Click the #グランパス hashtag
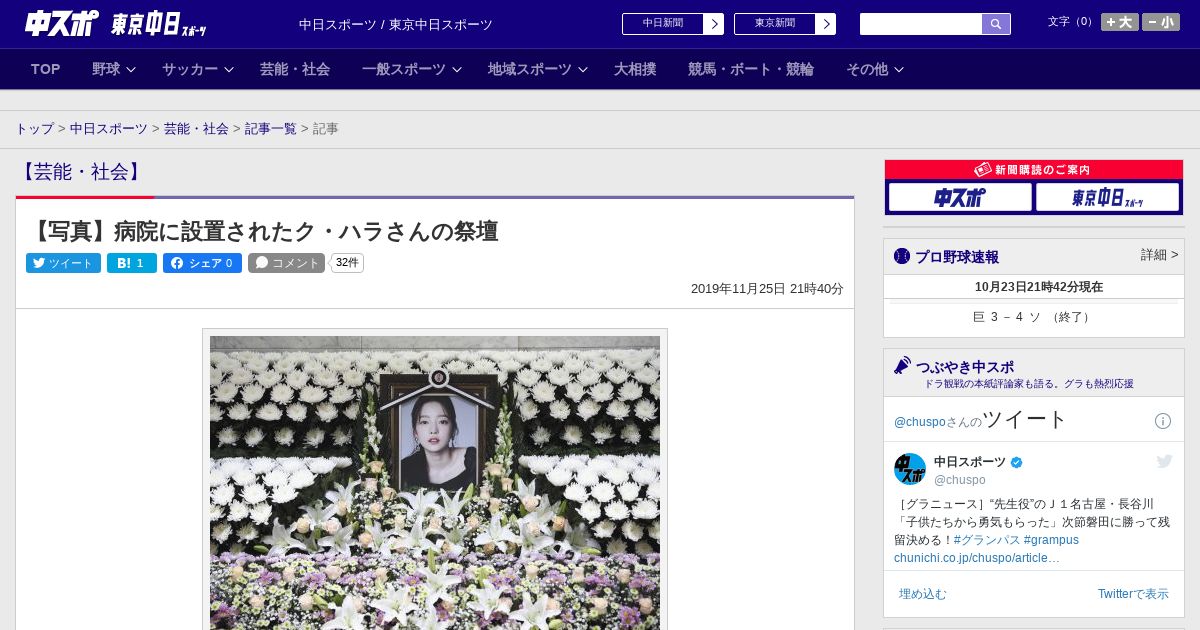This screenshot has width=1200, height=630. 987,540
